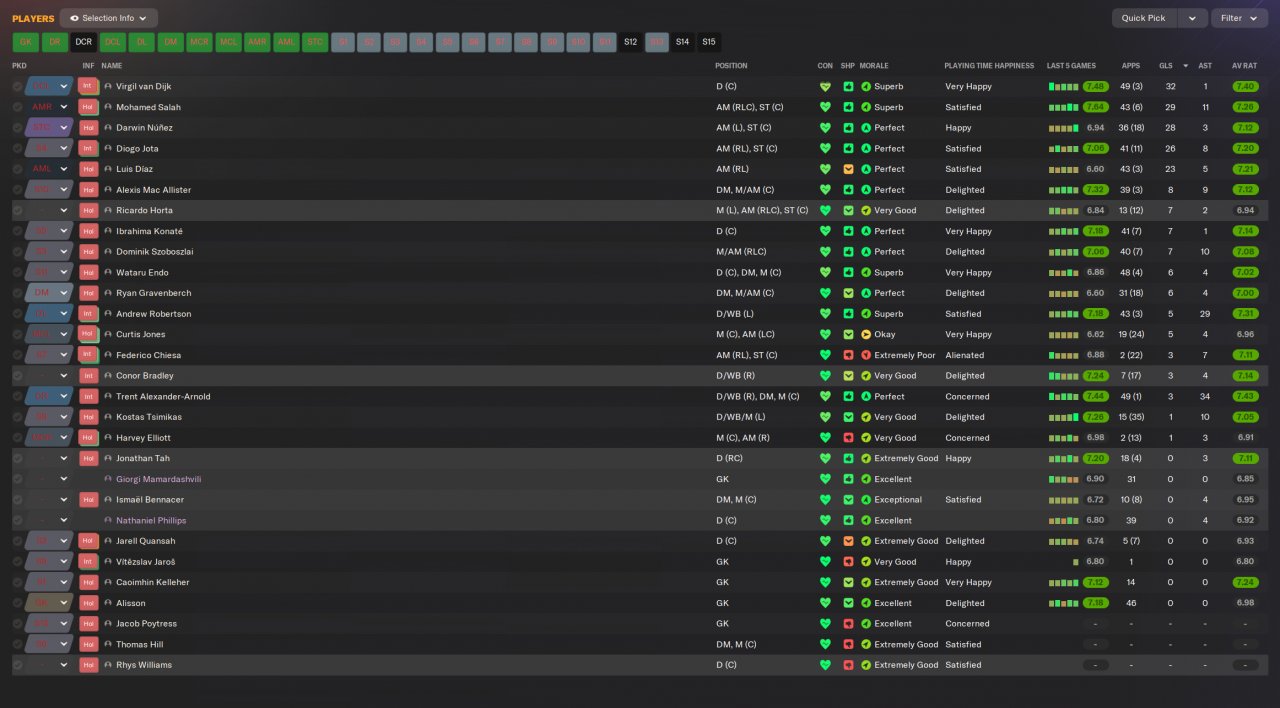Click Luis Díaz's orange match sharpness icon

848,169
